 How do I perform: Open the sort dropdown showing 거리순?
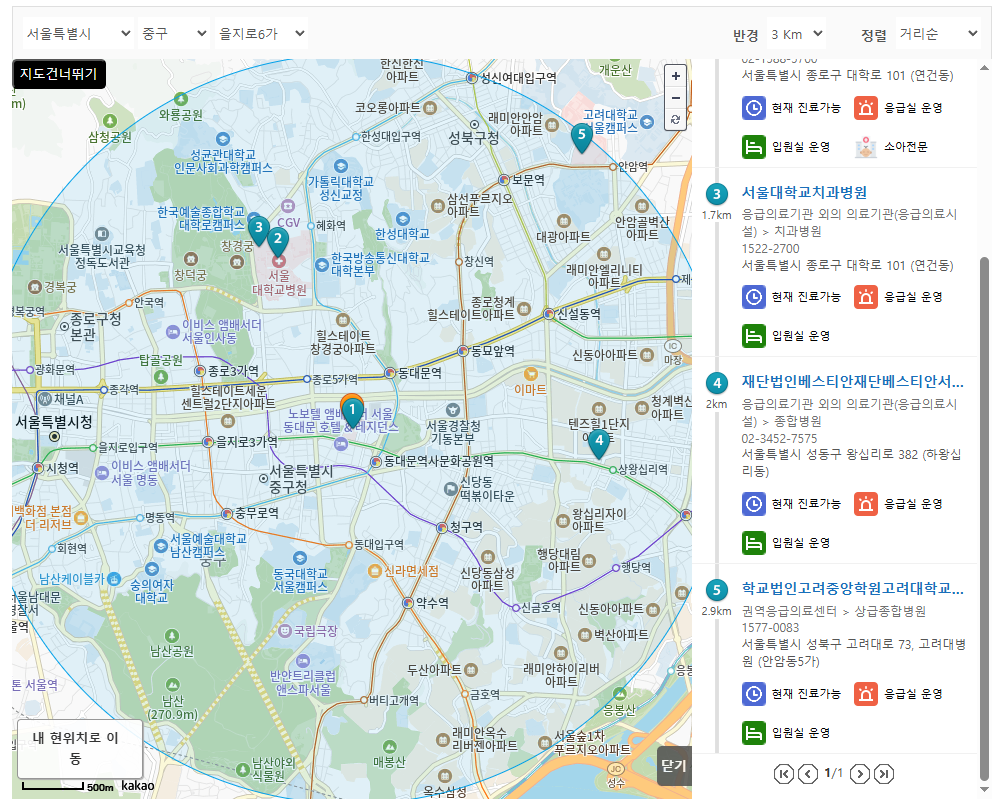tap(938, 34)
